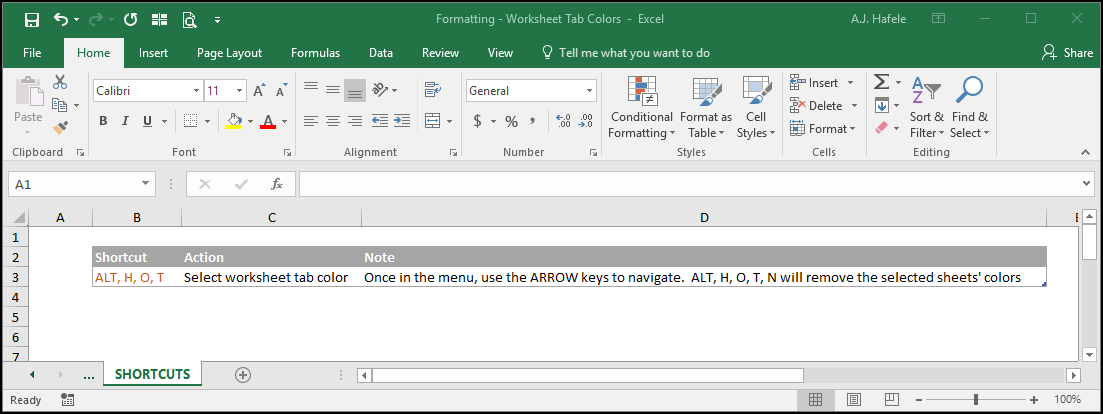Apply Comma Style format

(x=533, y=121)
